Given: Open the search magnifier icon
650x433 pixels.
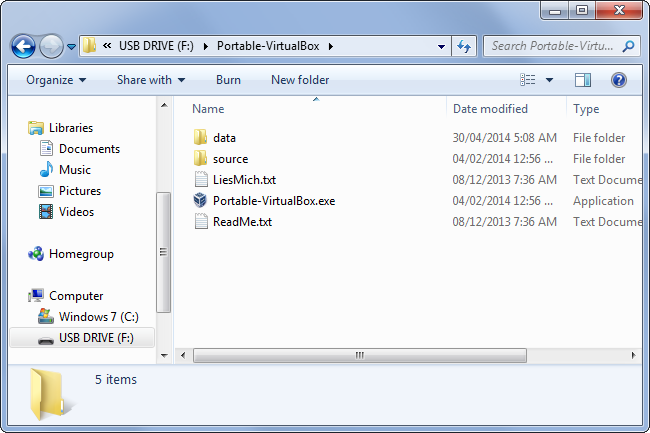Looking at the screenshot, I should pyautogui.click(x=628, y=46).
